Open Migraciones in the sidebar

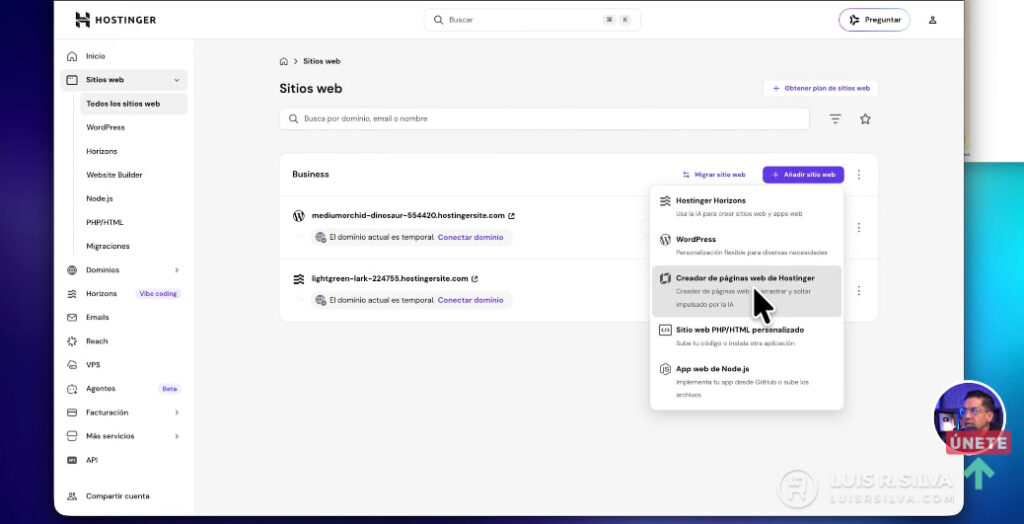click(108, 246)
